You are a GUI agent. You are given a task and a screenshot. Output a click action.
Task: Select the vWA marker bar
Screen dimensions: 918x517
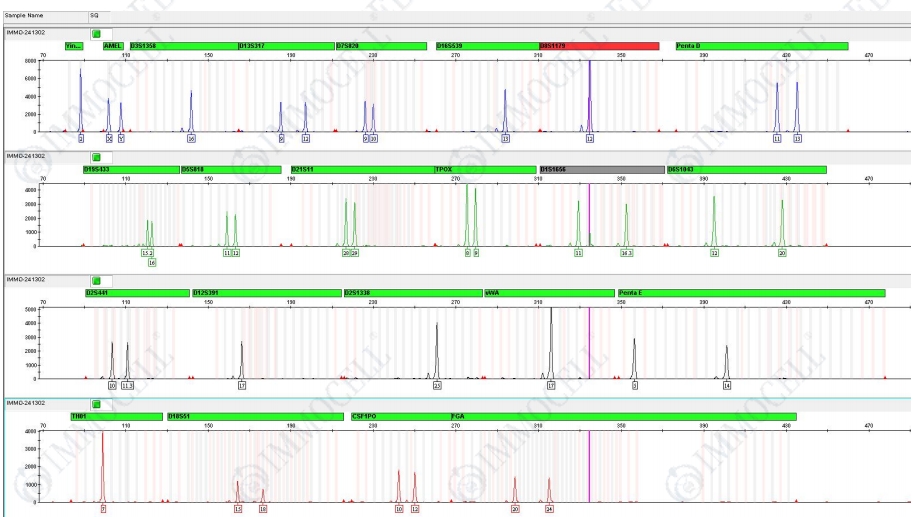[549, 293]
